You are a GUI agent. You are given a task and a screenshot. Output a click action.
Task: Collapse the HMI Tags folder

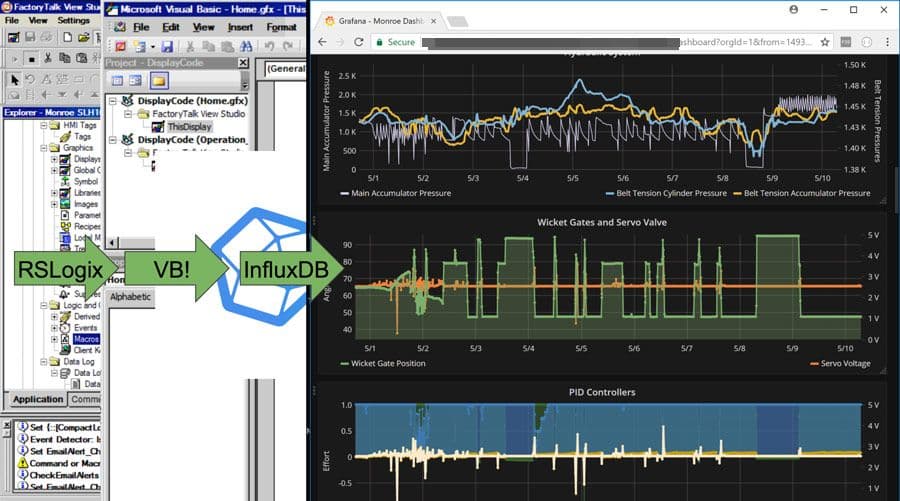coord(44,125)
